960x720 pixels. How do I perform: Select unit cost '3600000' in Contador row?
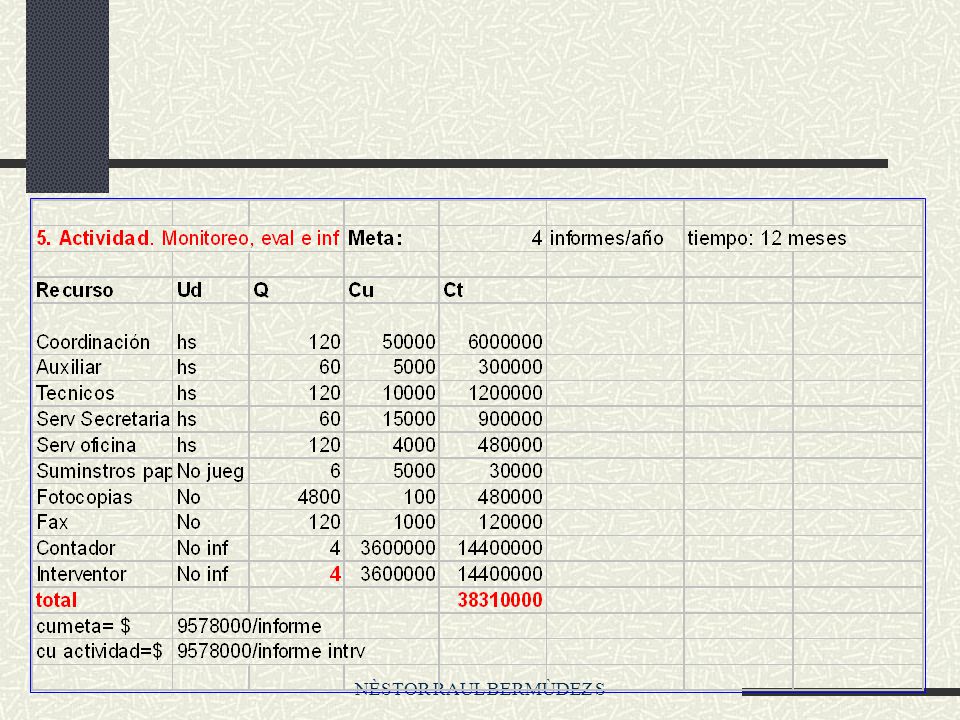click(398, 548)
